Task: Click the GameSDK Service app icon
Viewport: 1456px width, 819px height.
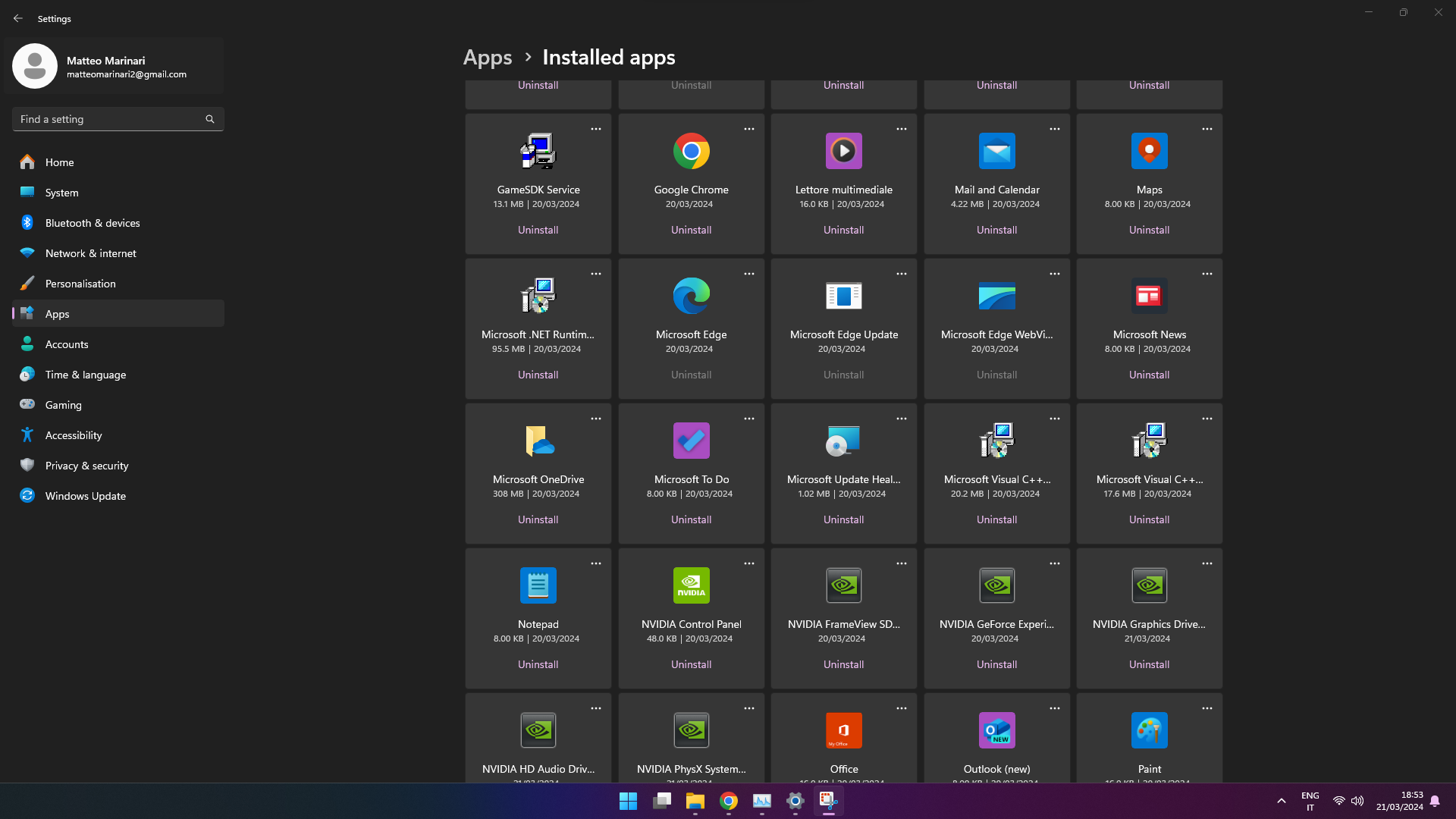Action: [538, 151]
